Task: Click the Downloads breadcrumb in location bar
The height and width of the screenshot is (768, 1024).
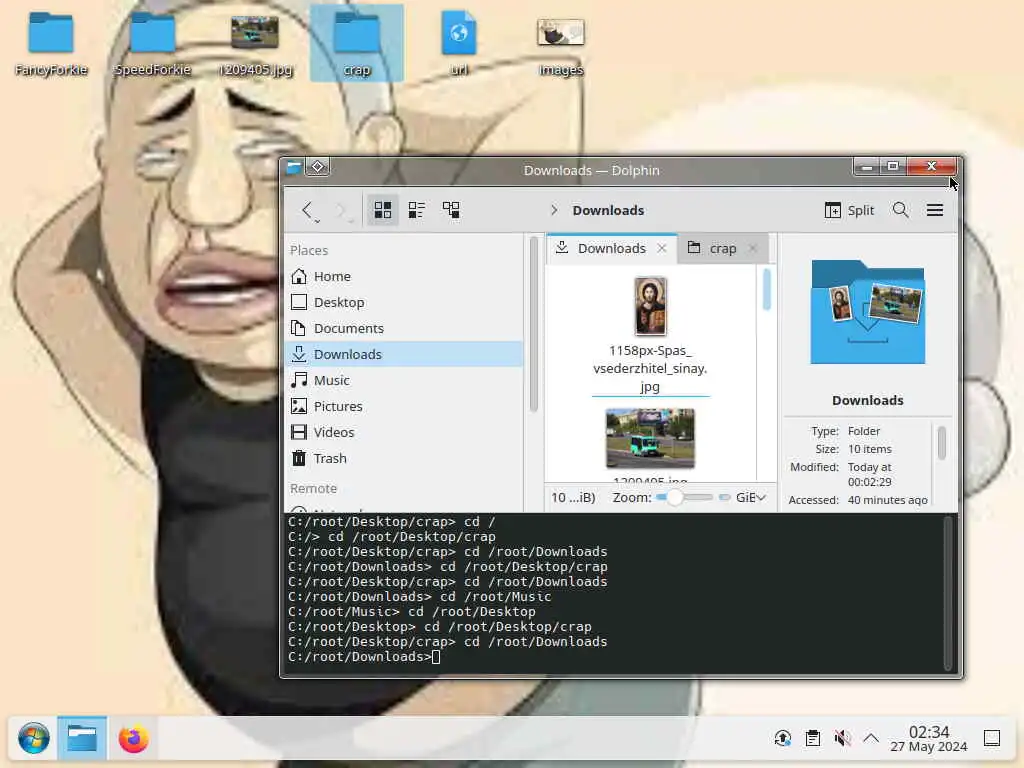Action: coord(608,210)
